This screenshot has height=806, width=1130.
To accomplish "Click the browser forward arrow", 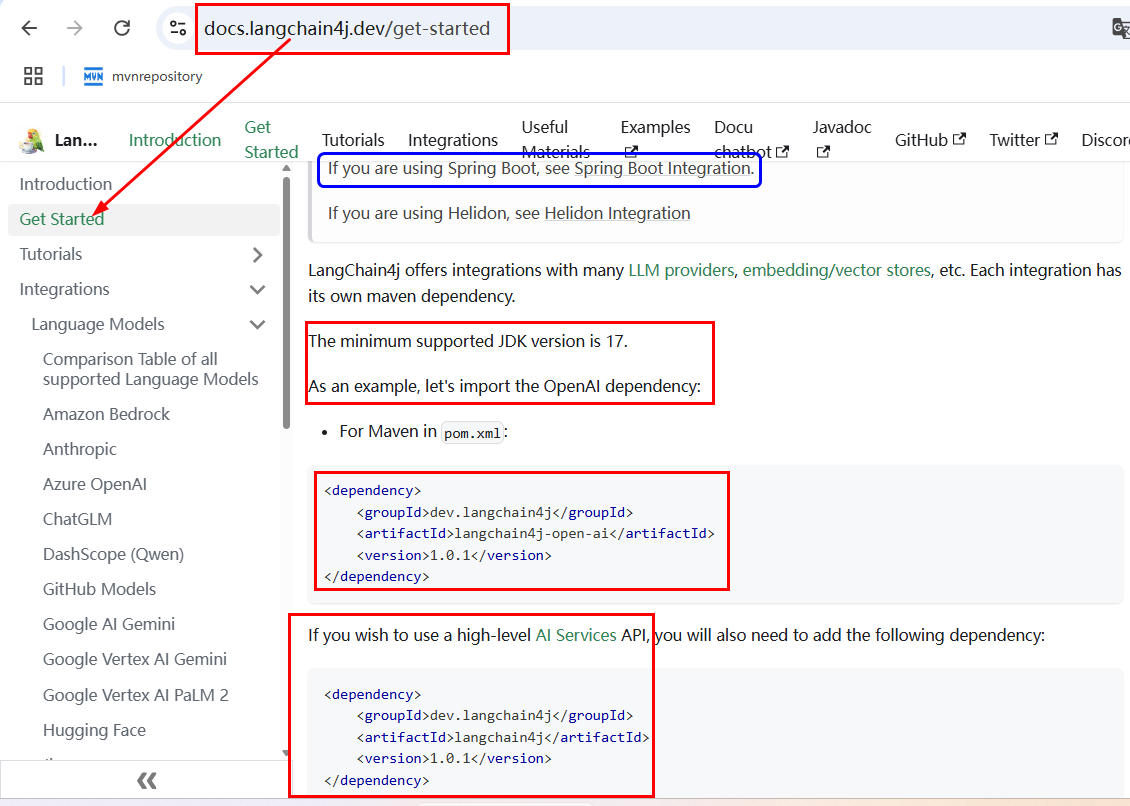I will tap(74, 28).
